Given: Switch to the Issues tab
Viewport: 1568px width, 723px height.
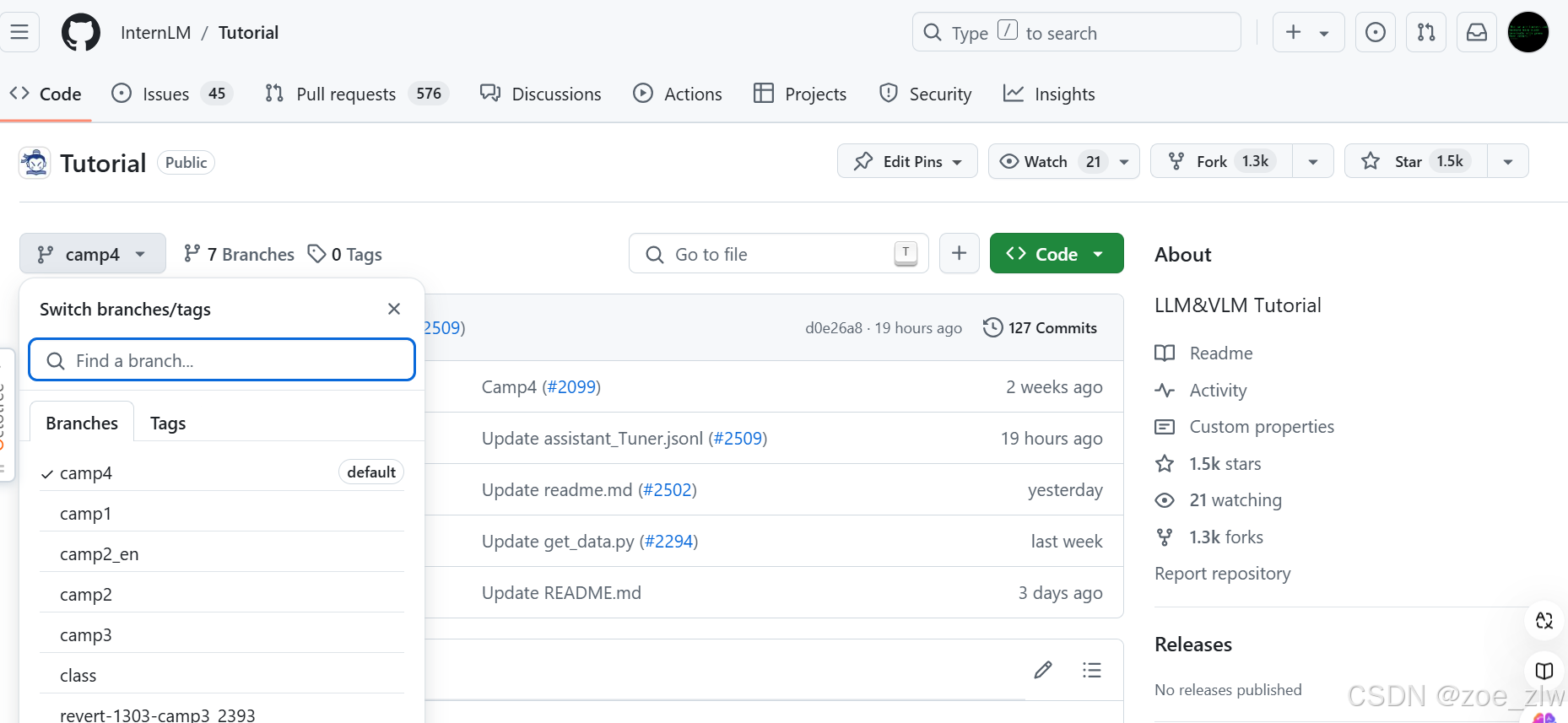Looking at the screenshot, I should click(x=172, y=94).
